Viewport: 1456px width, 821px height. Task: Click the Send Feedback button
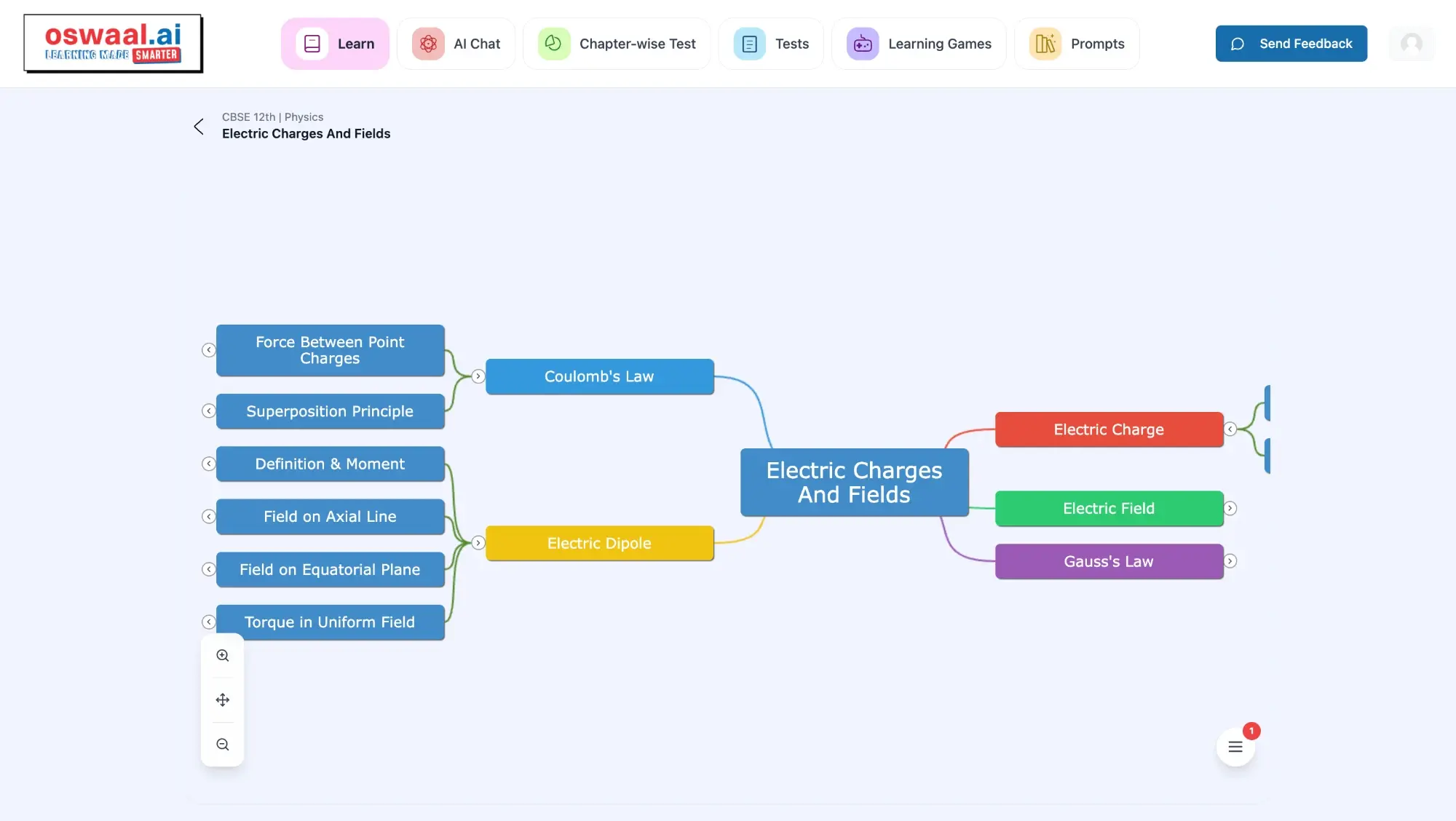(1291, 44)
